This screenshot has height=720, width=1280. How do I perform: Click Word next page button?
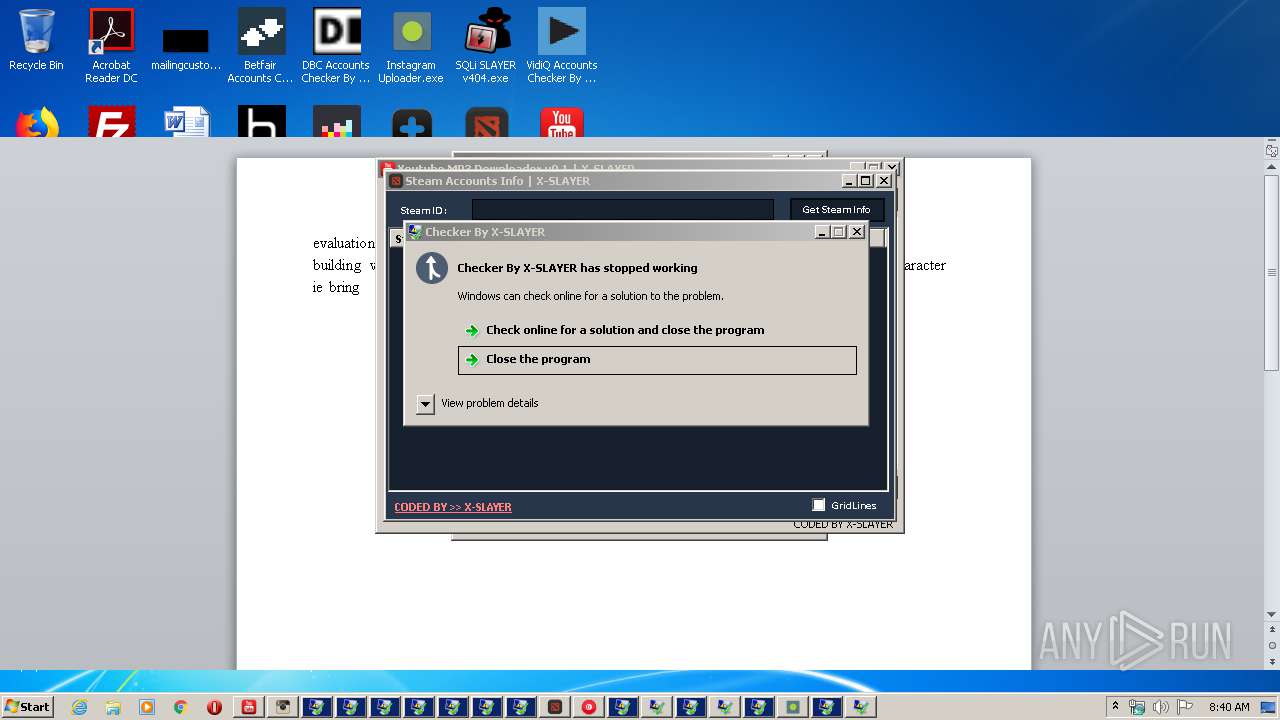pyautogui.click(x=1272, y=661)
